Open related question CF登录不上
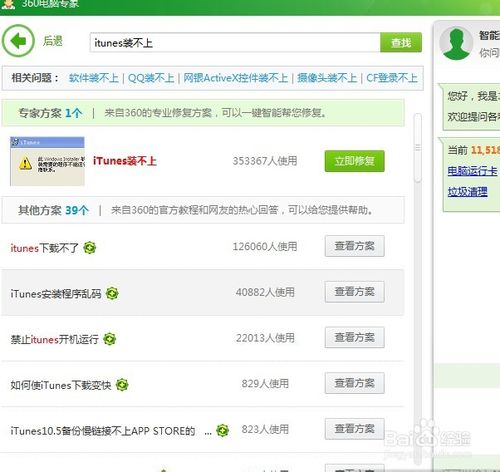The width and height of the screenshot is (500, 472). coord(392,78)
